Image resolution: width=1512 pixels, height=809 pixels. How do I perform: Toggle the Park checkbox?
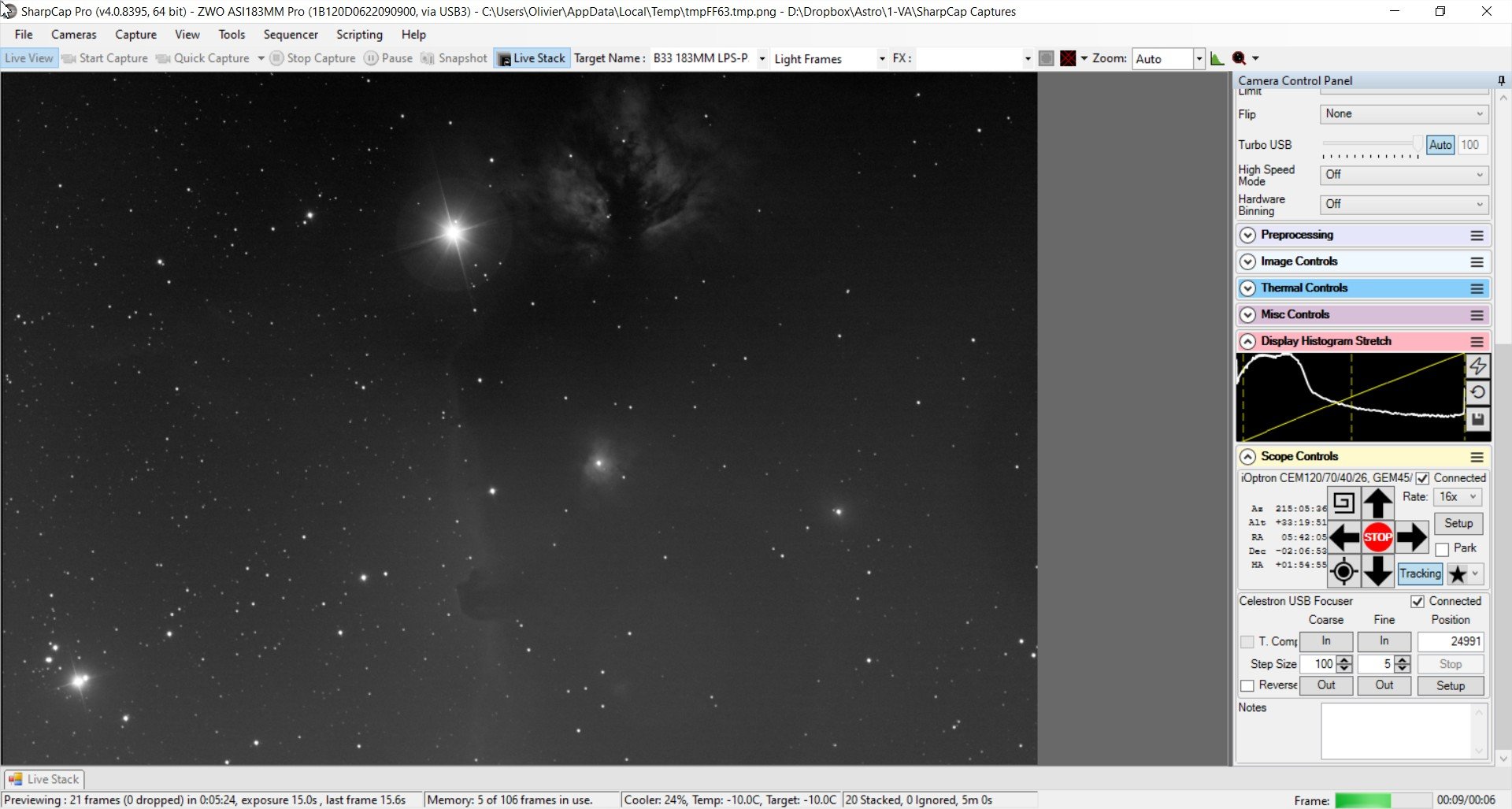(1443, 549)
